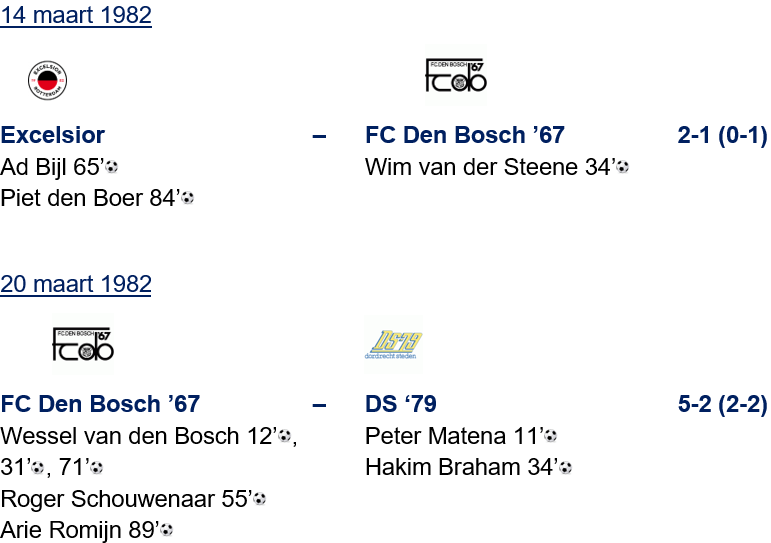Click the FC Den Bosch logo under 20 maart 1982
Viewport: 771px width, 543px height.
pyautogui.click(x=83, y=344)
